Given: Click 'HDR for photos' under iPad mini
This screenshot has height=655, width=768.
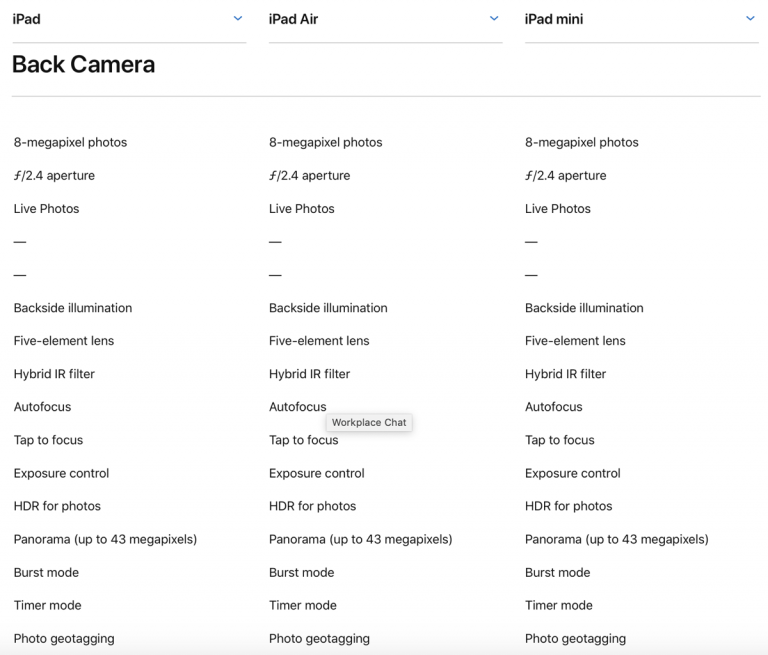Looking at the screenshot, I should (568, 506).
